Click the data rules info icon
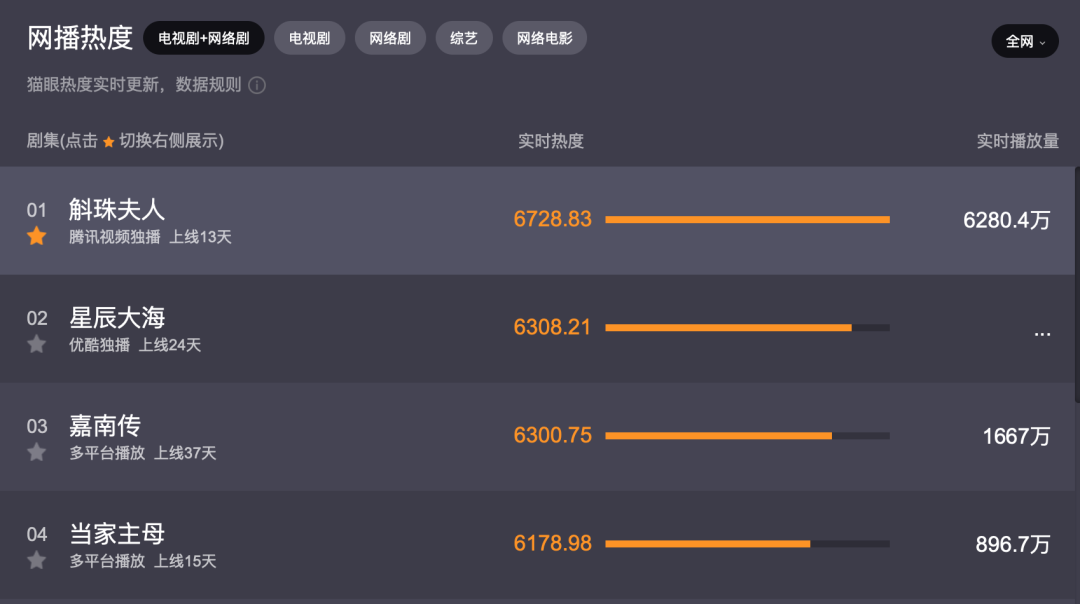The width and height of the screenshot is (1080, 604). tap(257, 85)
